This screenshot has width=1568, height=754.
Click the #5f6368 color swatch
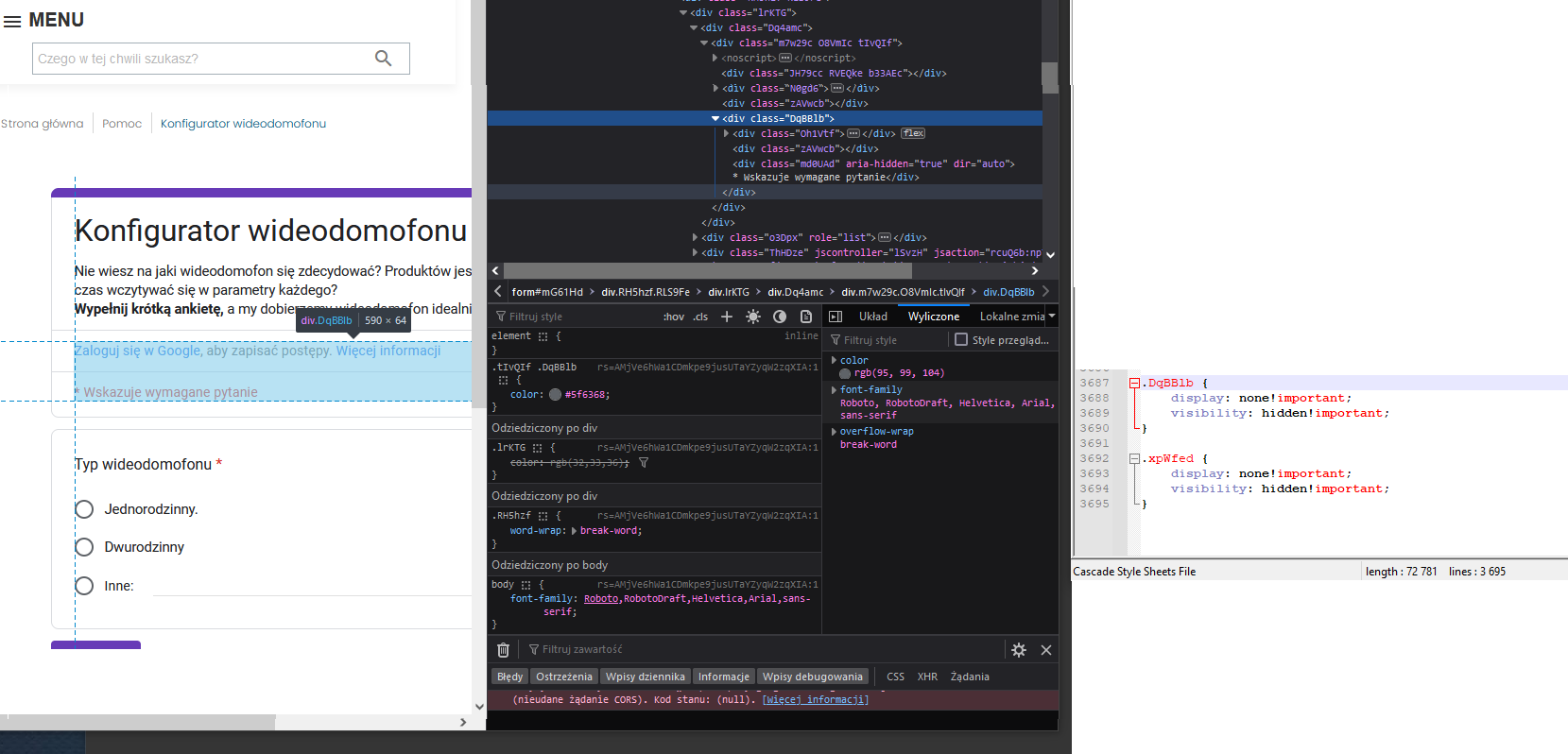tap(555, 395)
